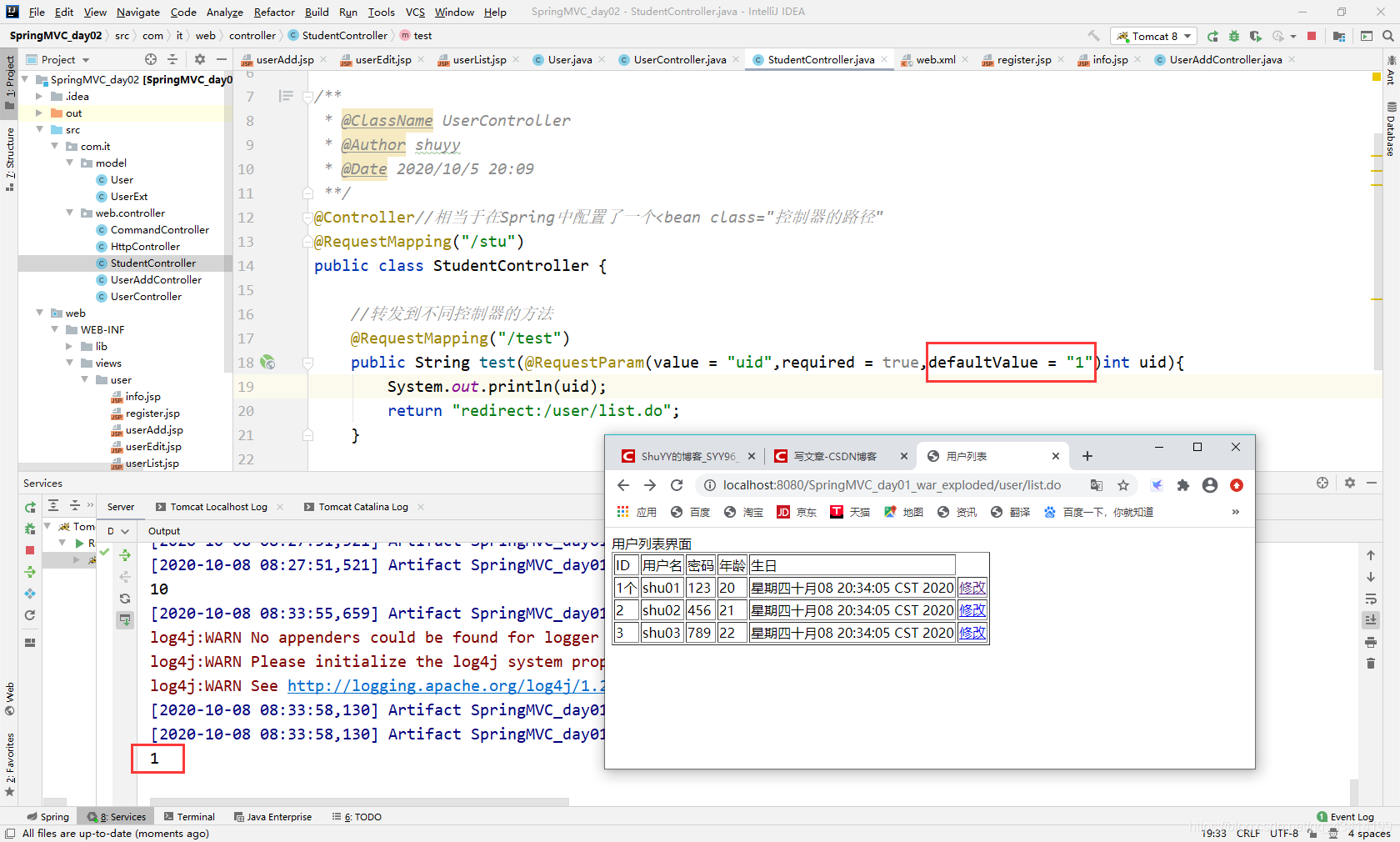Click UTF-8 encoding in status bar
Image resolution: width=1400 pixels, height=842 pixels.
1284,833
